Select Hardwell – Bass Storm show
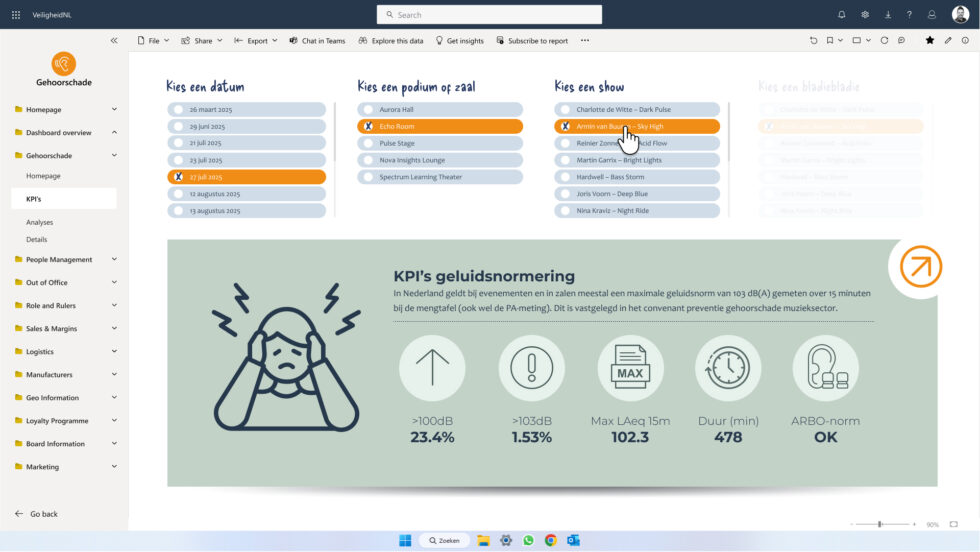Viewport: 980px width, 552px height. pyautogui.click(x=636, y=177)
